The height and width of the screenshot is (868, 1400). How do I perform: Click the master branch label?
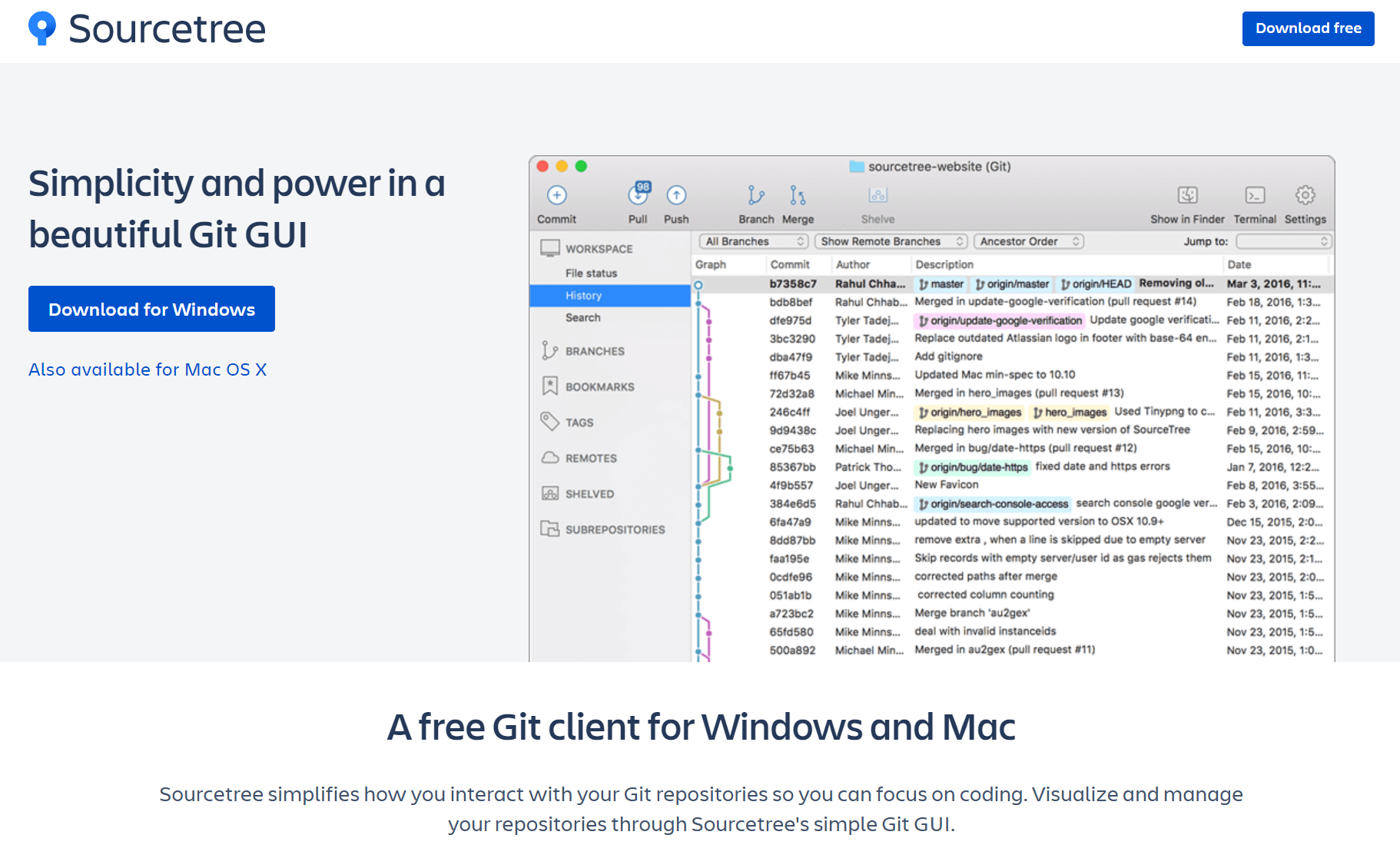941,284
